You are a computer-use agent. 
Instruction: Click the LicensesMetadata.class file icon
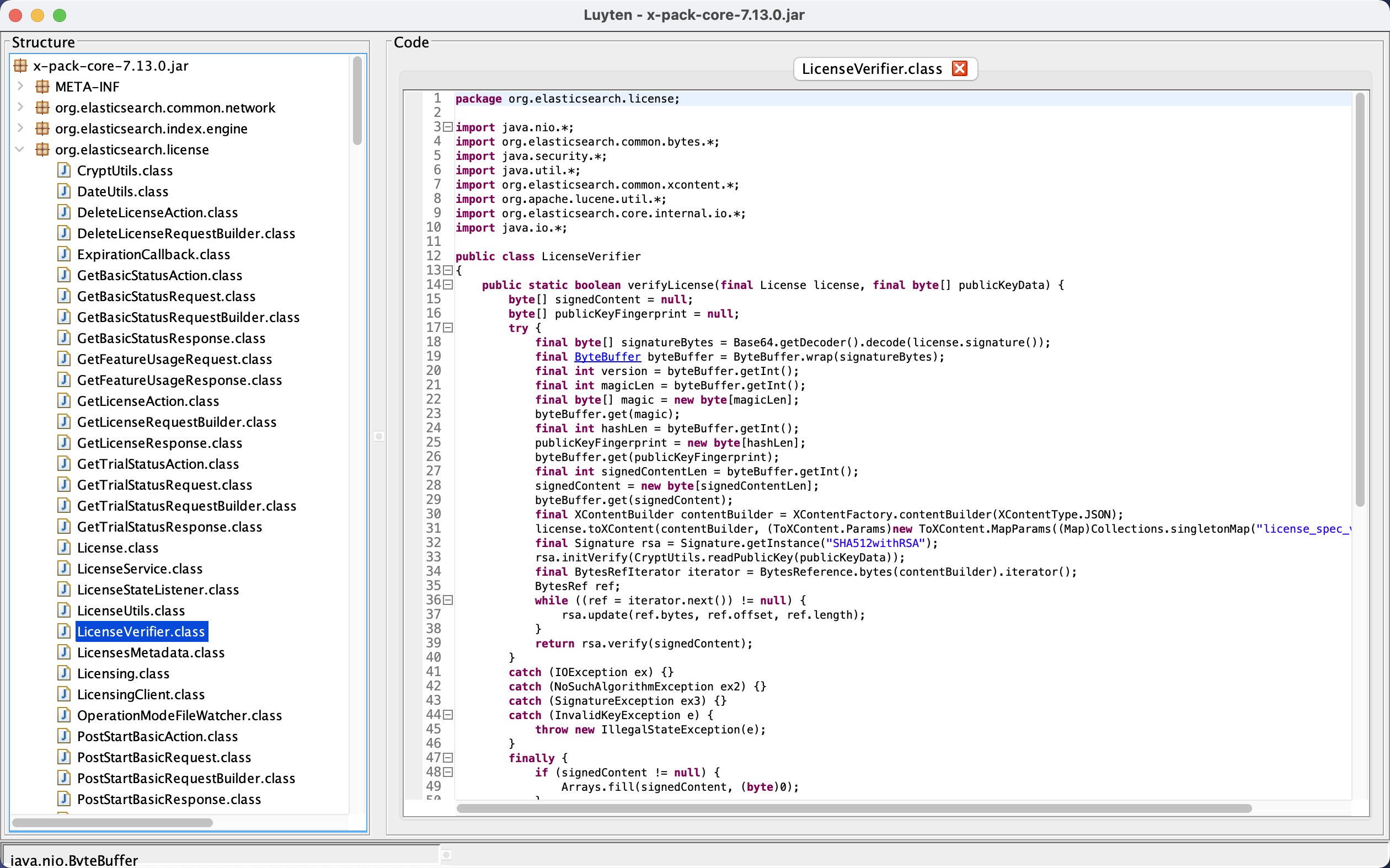tap(65, 652)
